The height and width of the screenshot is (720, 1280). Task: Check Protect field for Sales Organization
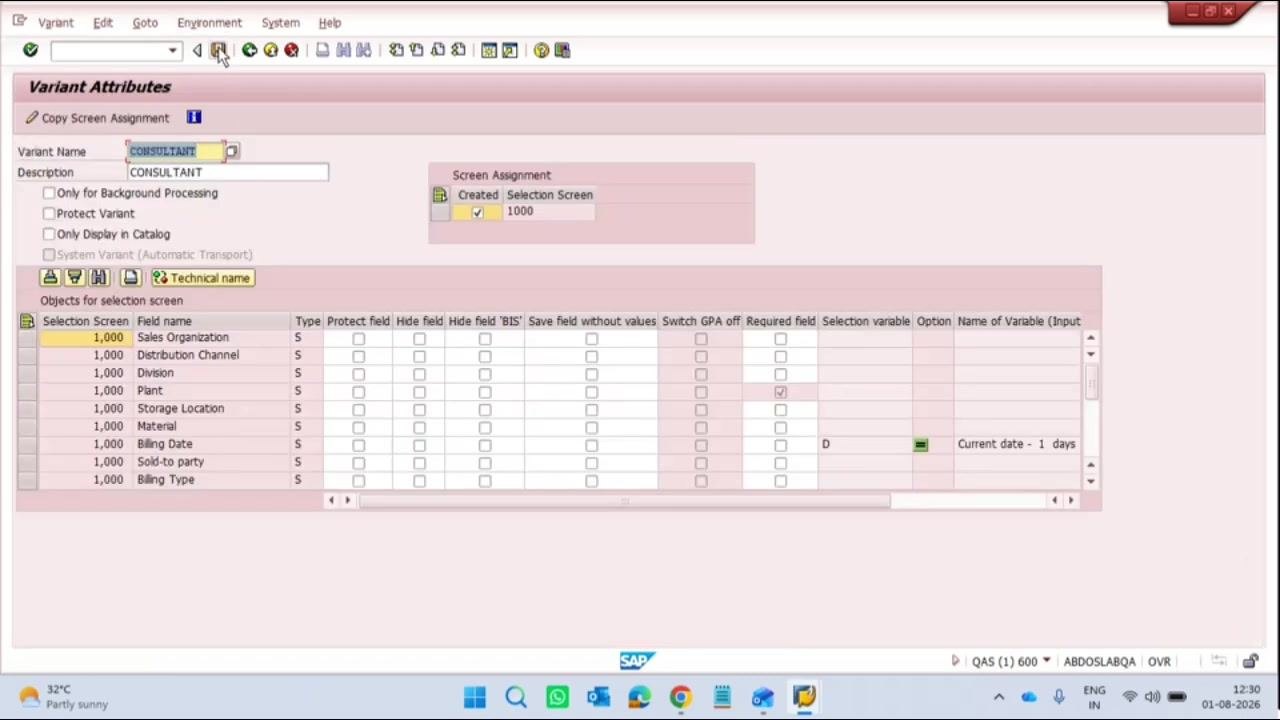[358, 338]
